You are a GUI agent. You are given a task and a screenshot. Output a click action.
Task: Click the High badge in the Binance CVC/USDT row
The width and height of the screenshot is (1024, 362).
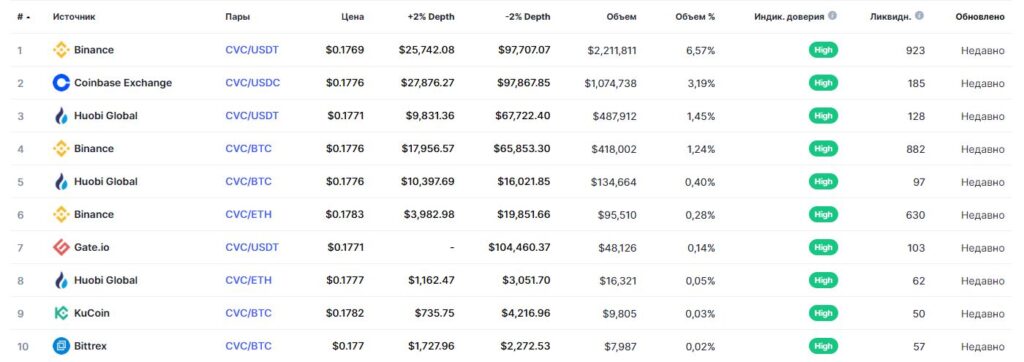[x=823, y=50]
